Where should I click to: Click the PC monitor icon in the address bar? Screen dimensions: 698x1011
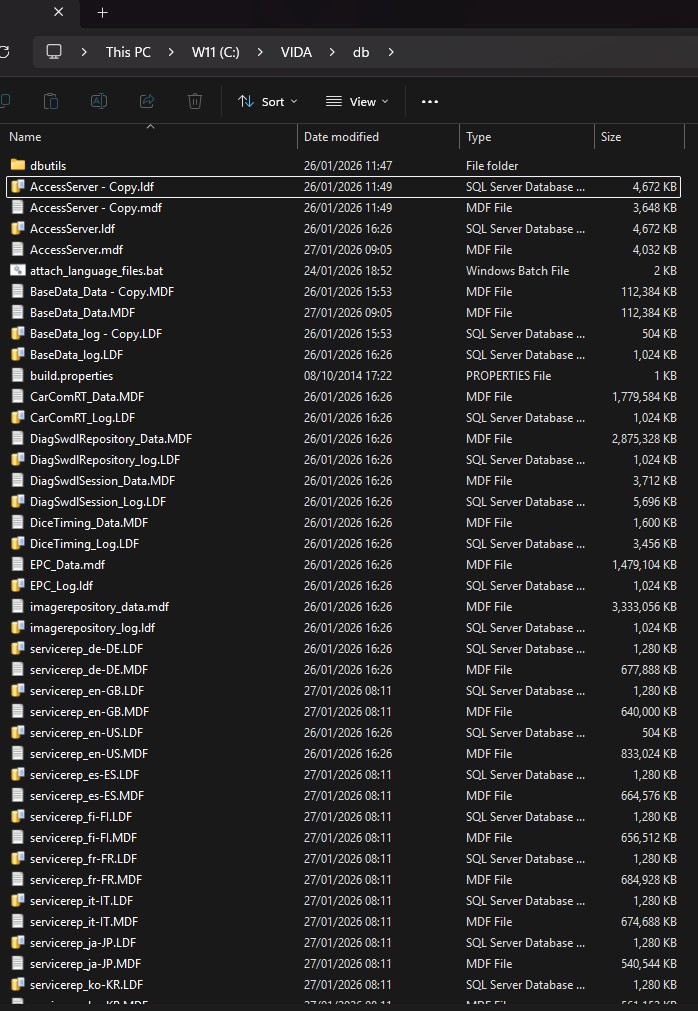[x=54, y=52]
